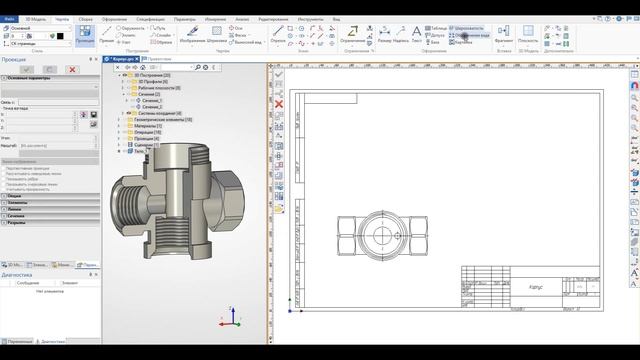Expand the Операции tree folder

(x=119, y=132)
